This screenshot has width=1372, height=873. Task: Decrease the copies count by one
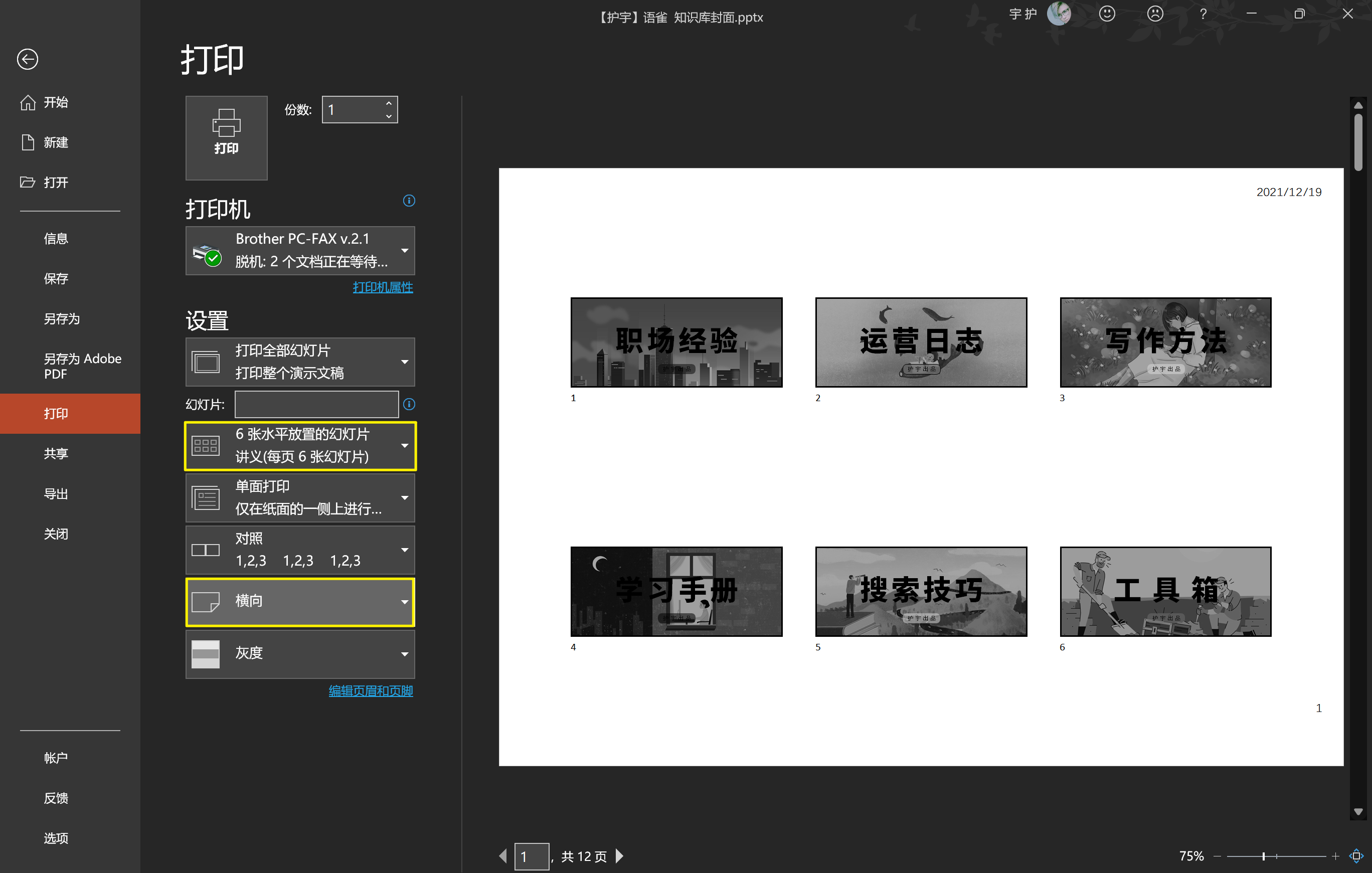(x=389, y=116)
